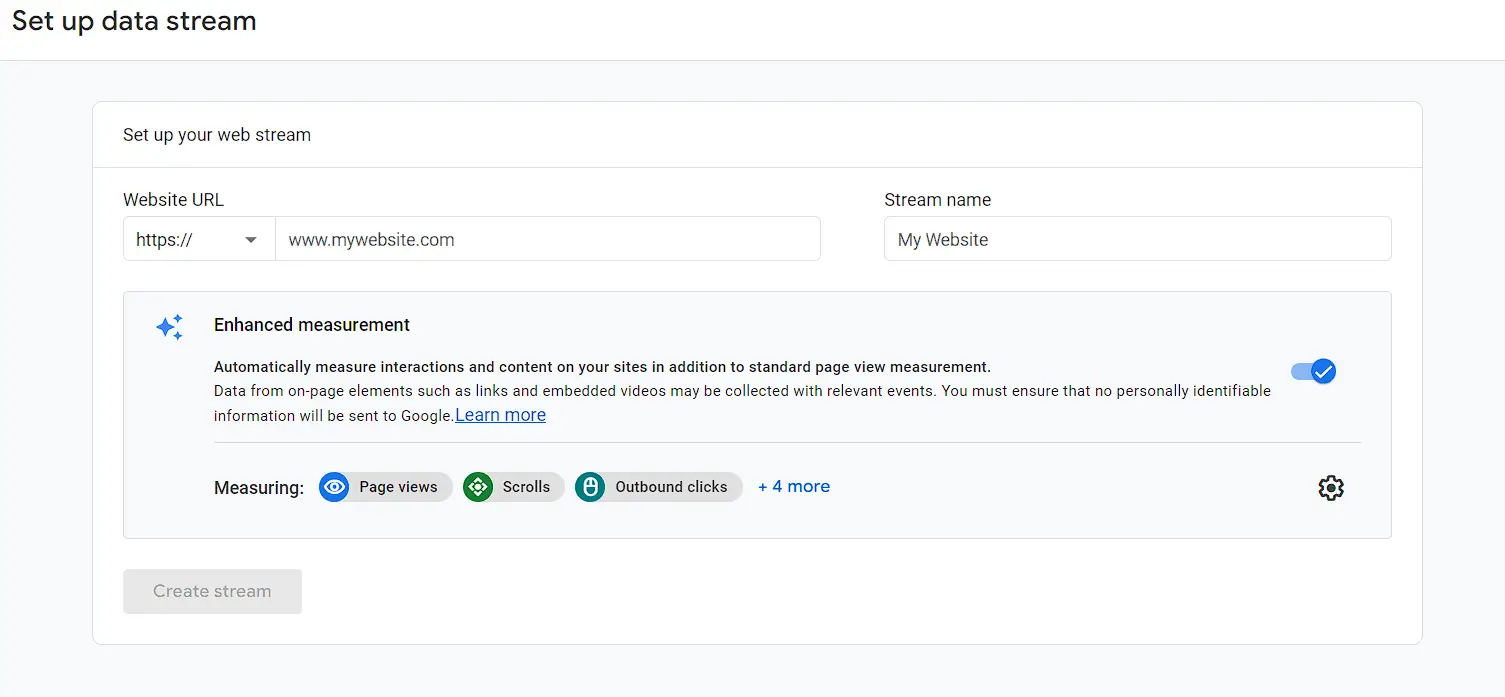Focus the Stream name input field

1137,239
